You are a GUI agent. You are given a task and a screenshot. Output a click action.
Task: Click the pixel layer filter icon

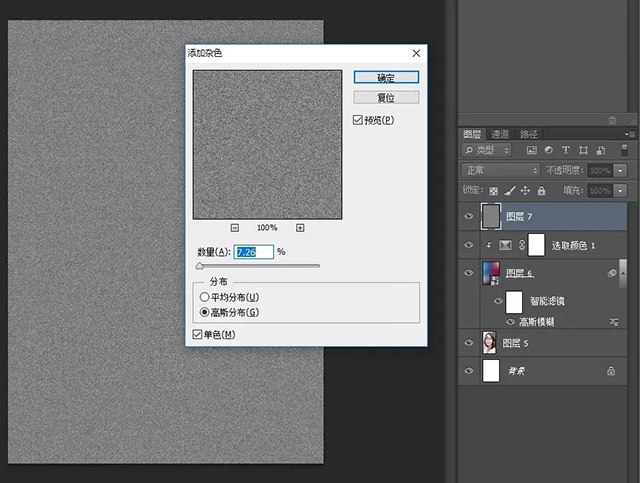tap(531, 150)
